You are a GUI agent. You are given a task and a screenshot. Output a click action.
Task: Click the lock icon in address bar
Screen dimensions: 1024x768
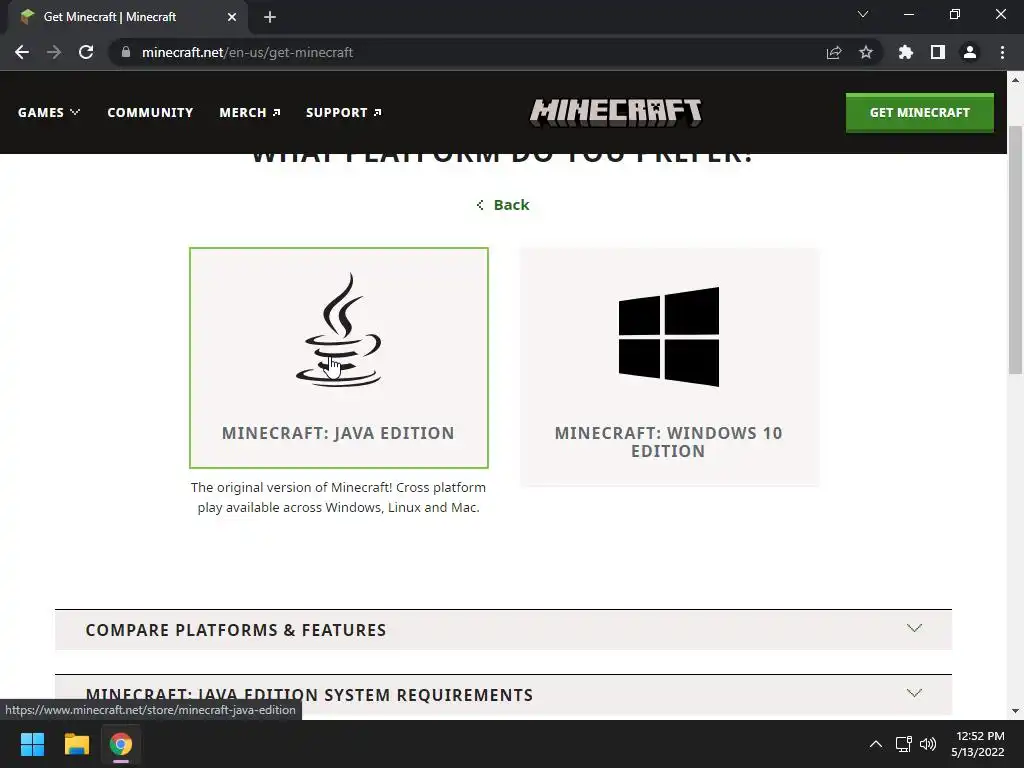pyautogui.click(x=126, y=52)
